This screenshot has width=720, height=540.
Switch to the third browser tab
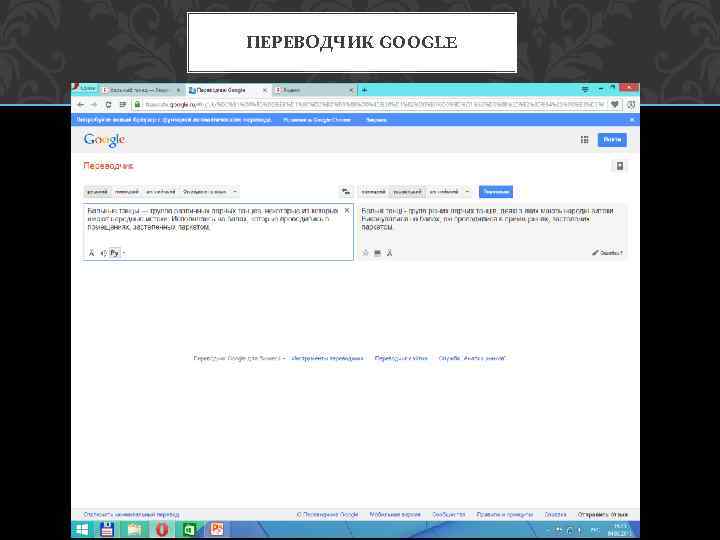point(314,90)
